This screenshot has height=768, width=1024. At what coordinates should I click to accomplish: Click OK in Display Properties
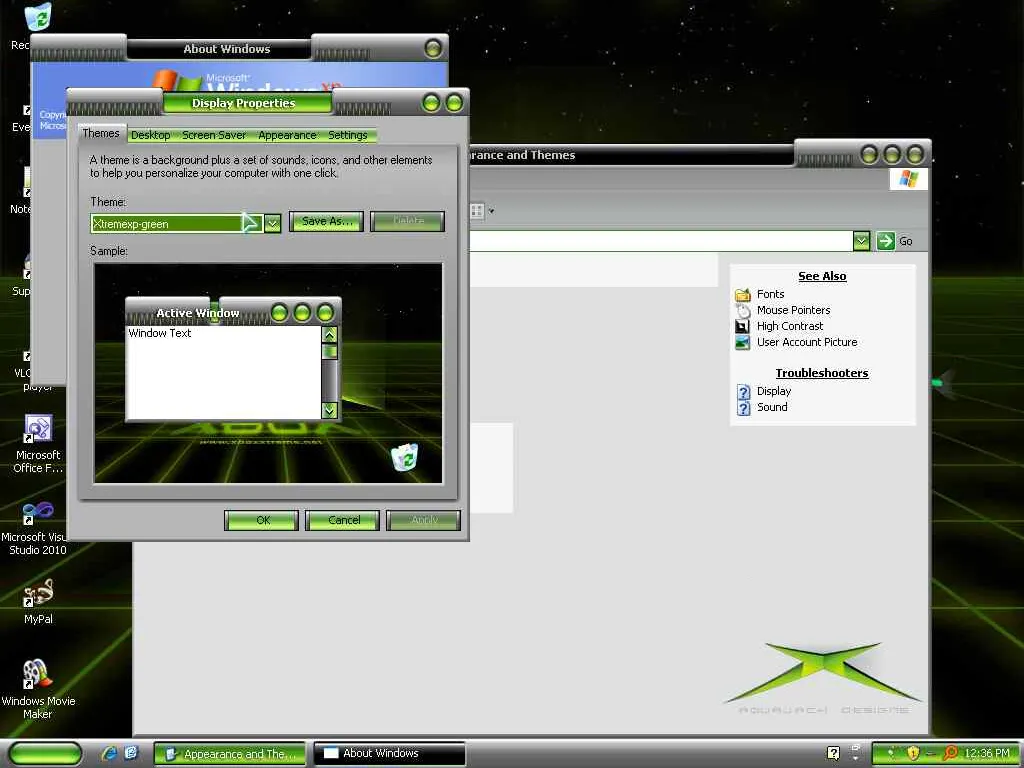[x=261, y=520]
